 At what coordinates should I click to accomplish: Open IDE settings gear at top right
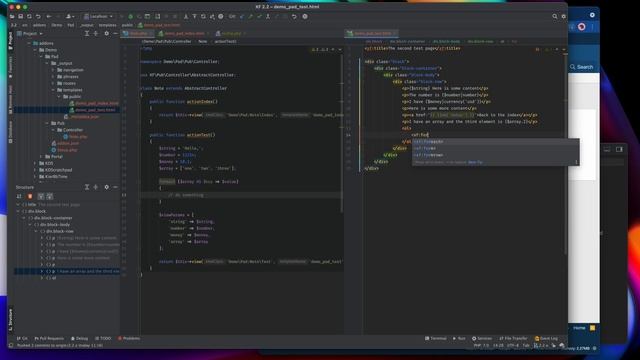pyautogui.click(x=564, y=16)
